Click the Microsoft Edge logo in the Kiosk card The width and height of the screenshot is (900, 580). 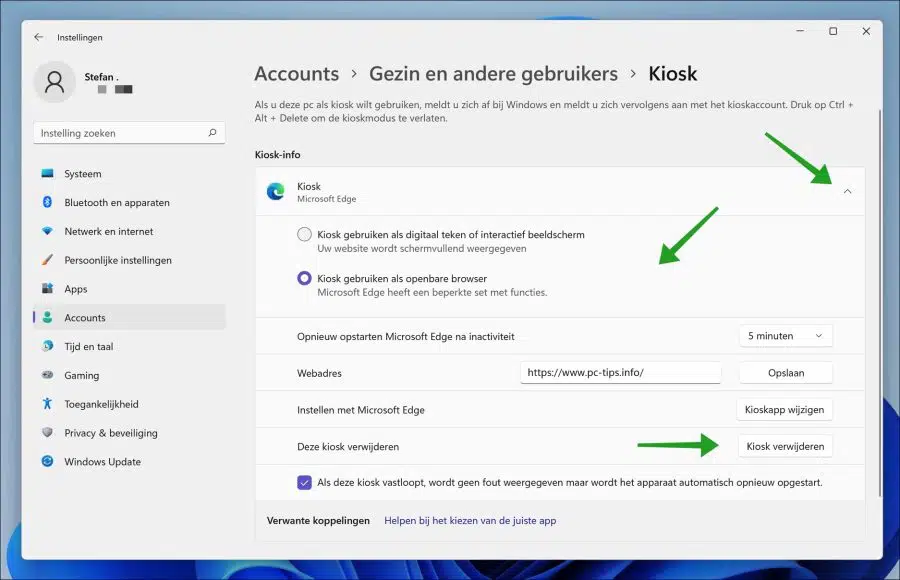pos(276,191)
